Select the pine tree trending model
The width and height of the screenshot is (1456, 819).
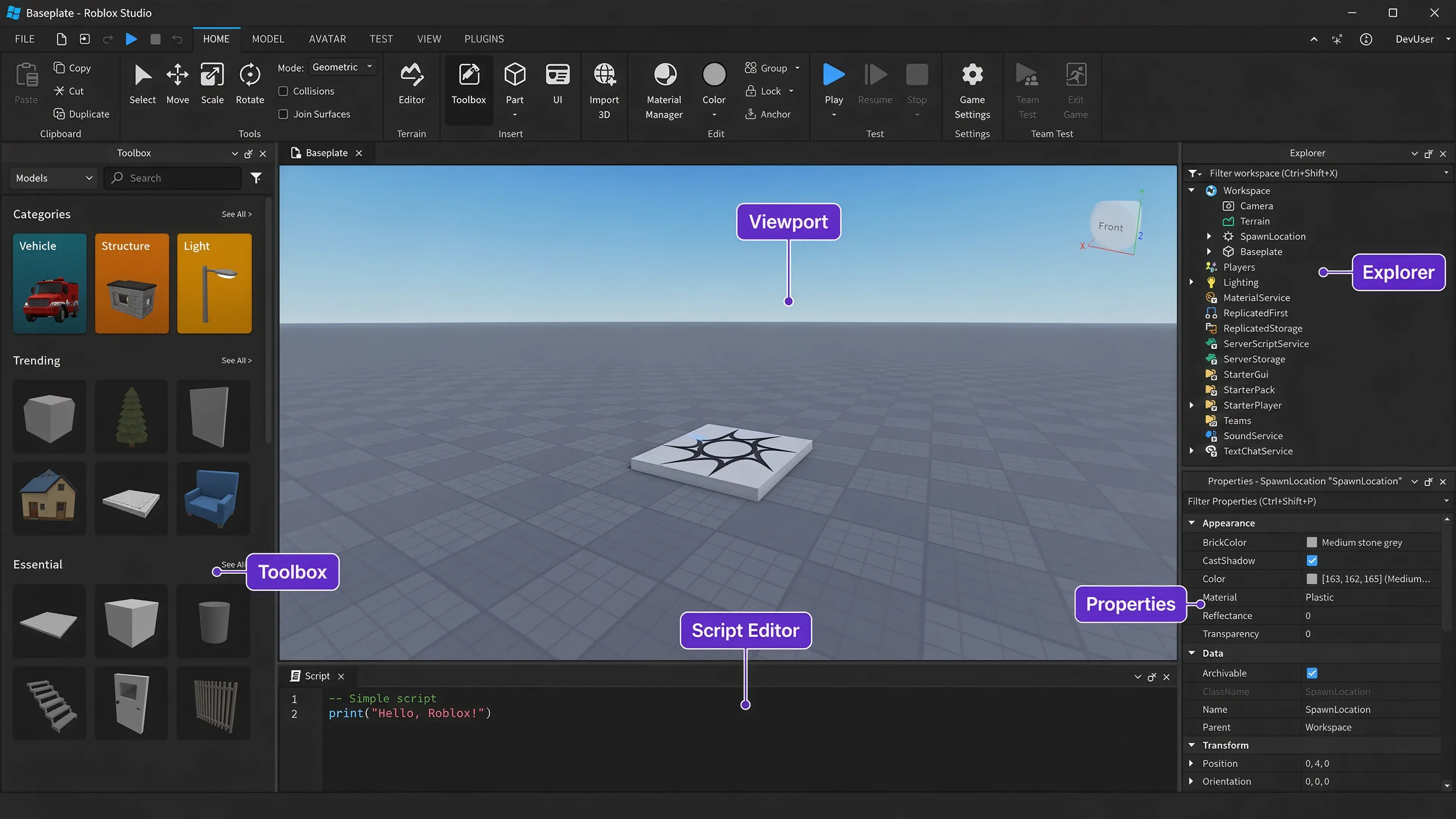click(131, 417)
